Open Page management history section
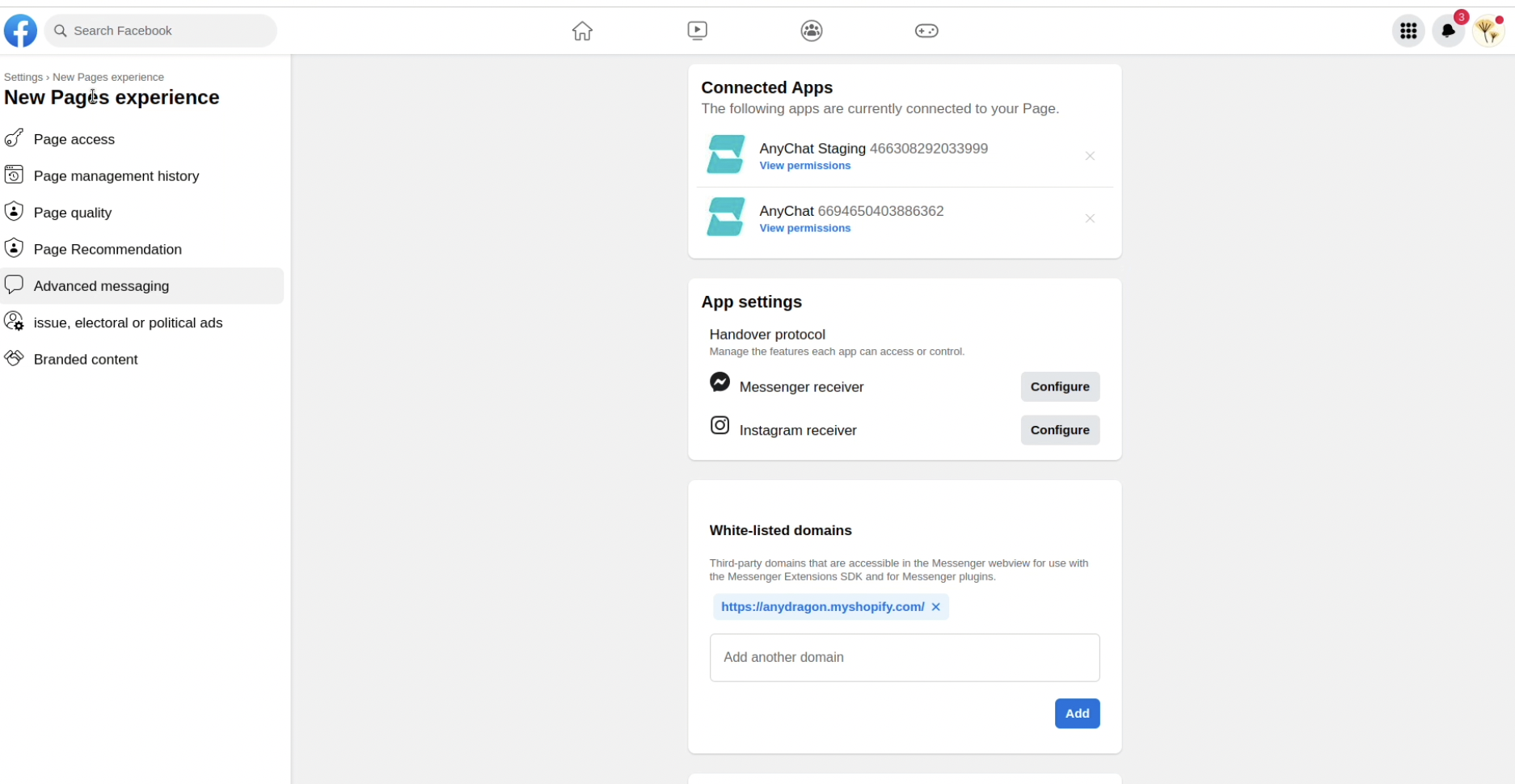1515x784 pixels. click(116, 176)
